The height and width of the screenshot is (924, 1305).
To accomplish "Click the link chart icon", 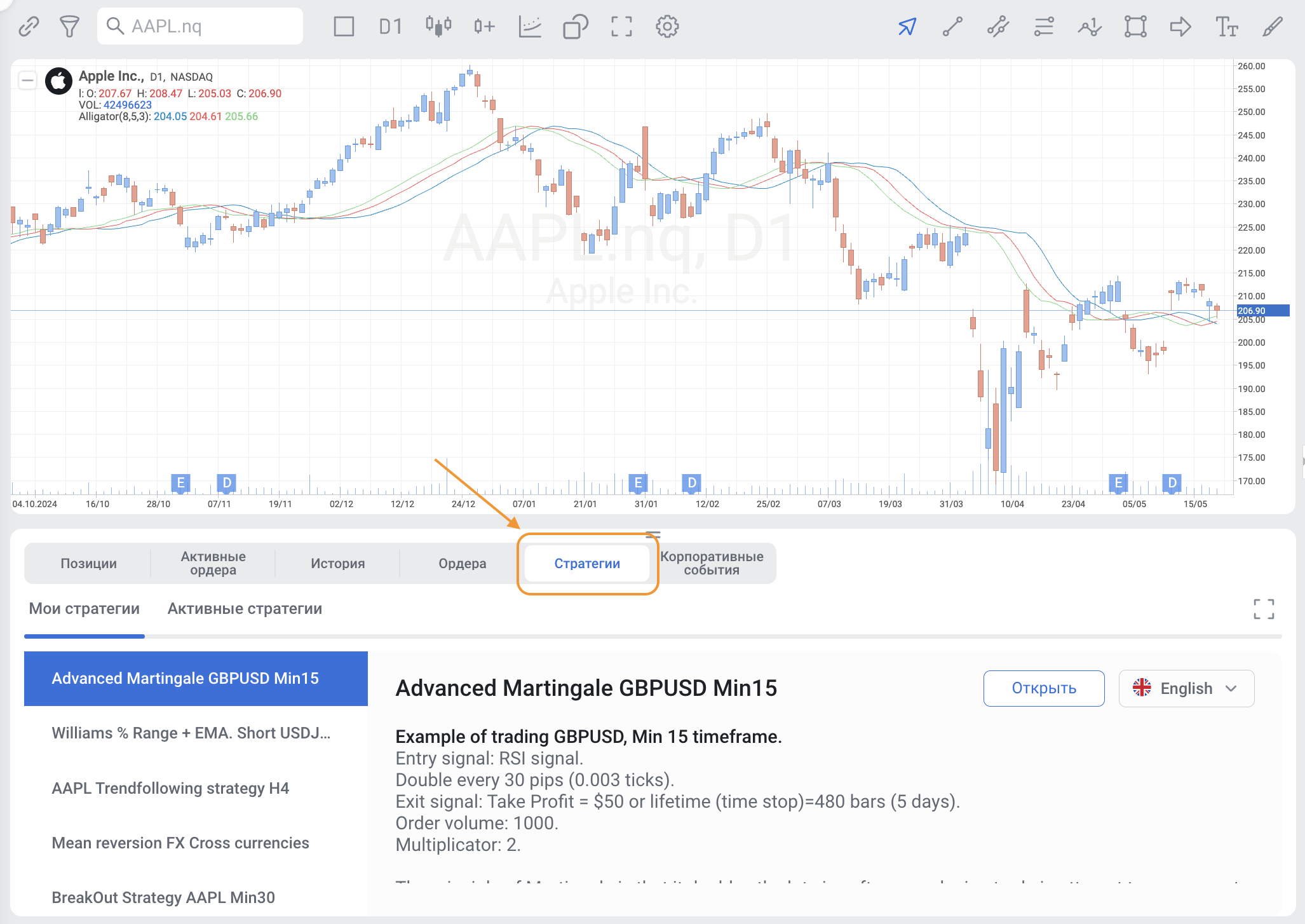I will click(29, 27).
